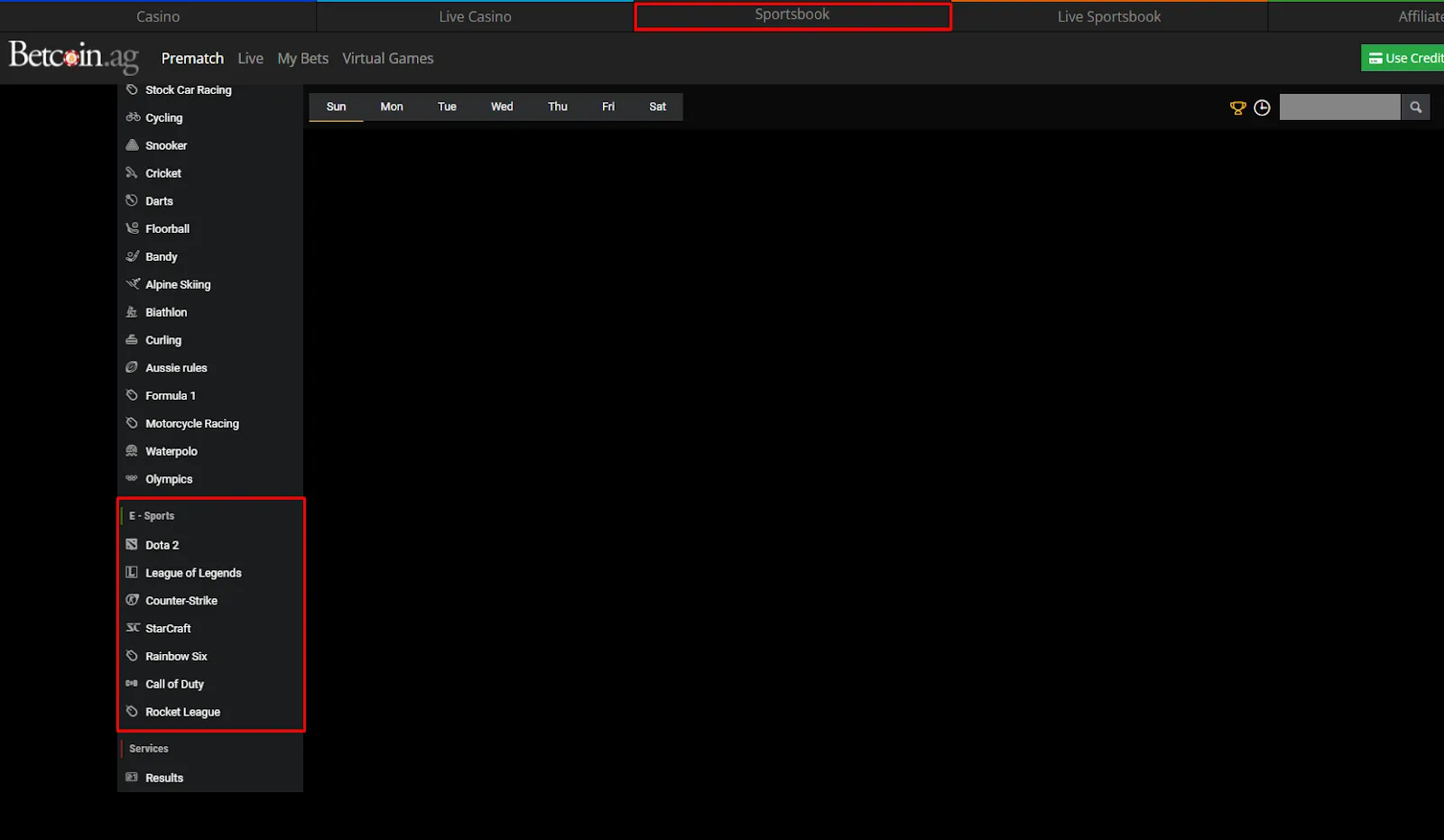
Task: Select the Fri day tab
Action: tap(608, 106)
